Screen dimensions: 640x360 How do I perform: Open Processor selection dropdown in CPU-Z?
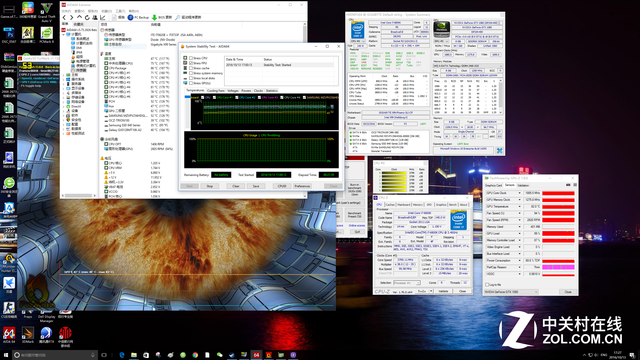coord(407,282)
